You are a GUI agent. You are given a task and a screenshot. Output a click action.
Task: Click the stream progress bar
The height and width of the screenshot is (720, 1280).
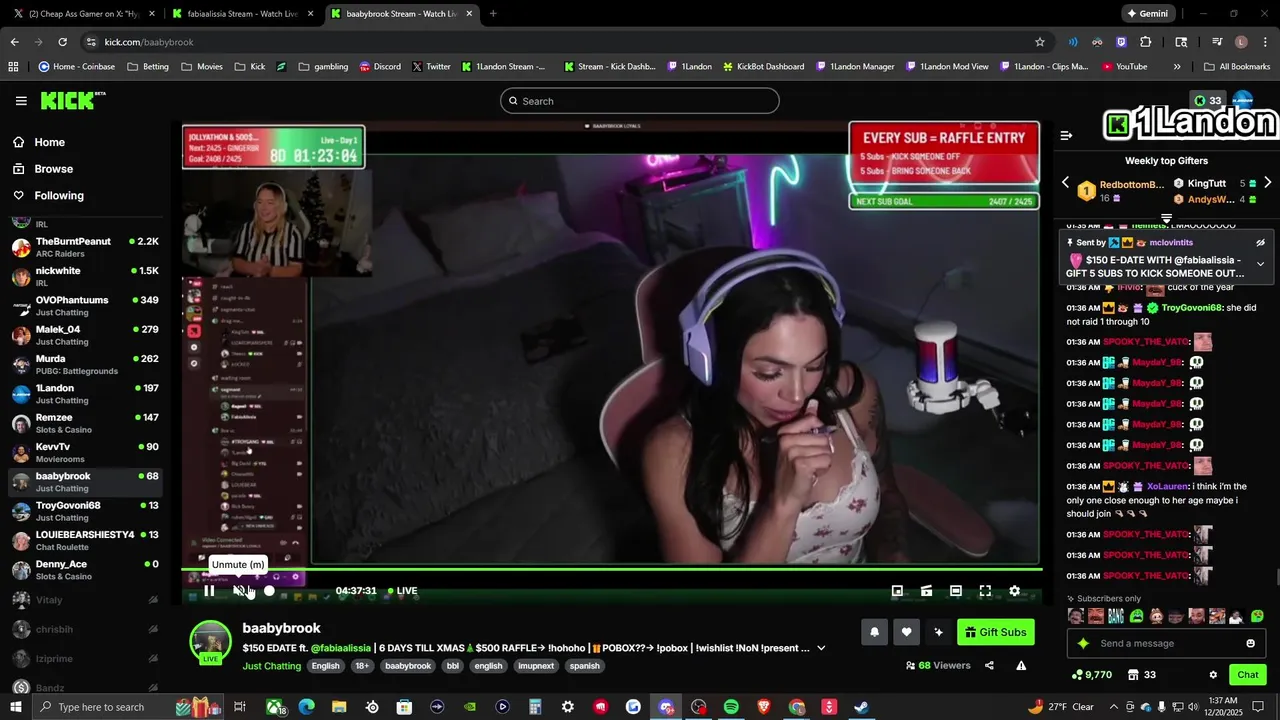(611, 570)
